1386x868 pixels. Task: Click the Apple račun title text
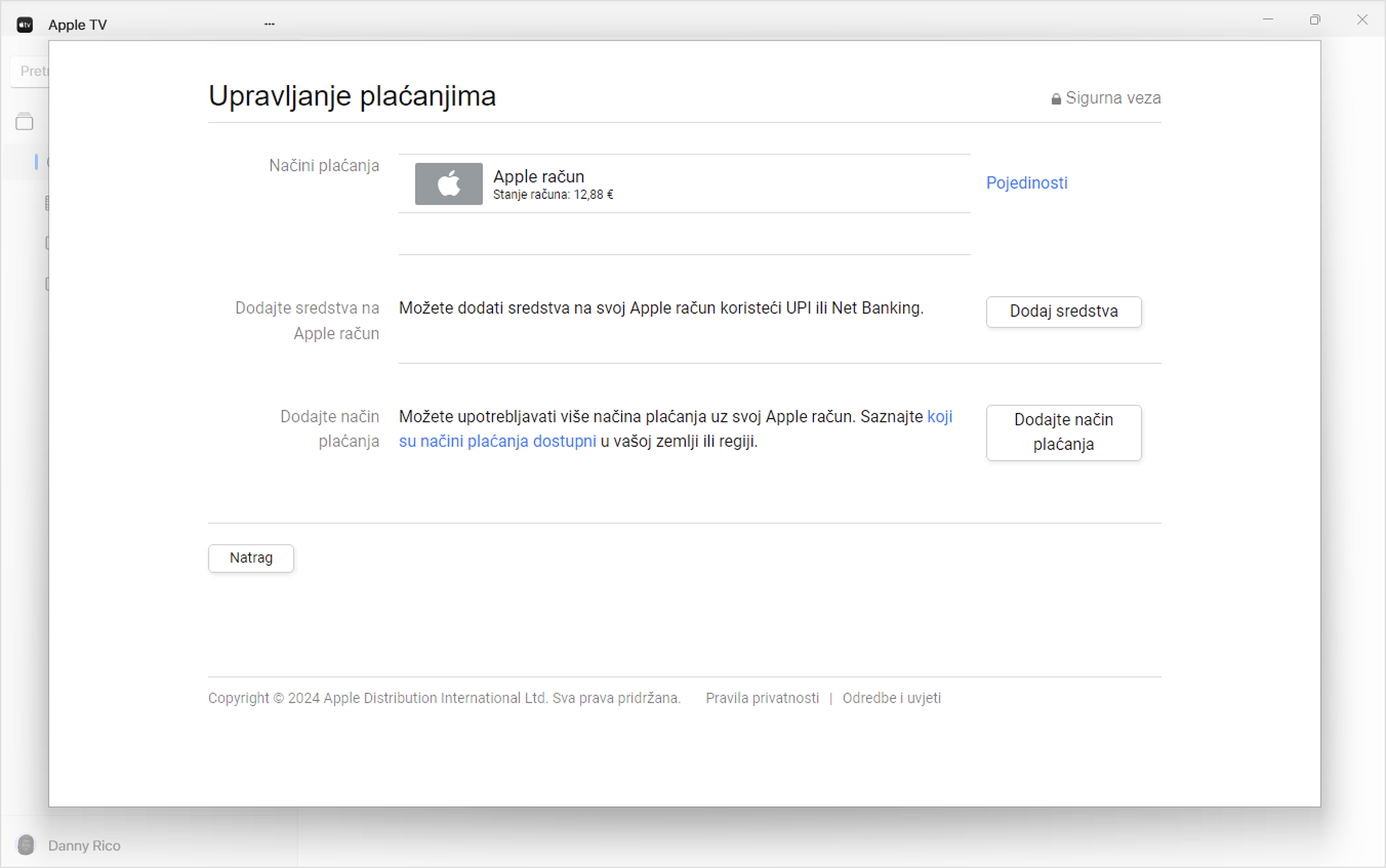(x=539, y=176)
